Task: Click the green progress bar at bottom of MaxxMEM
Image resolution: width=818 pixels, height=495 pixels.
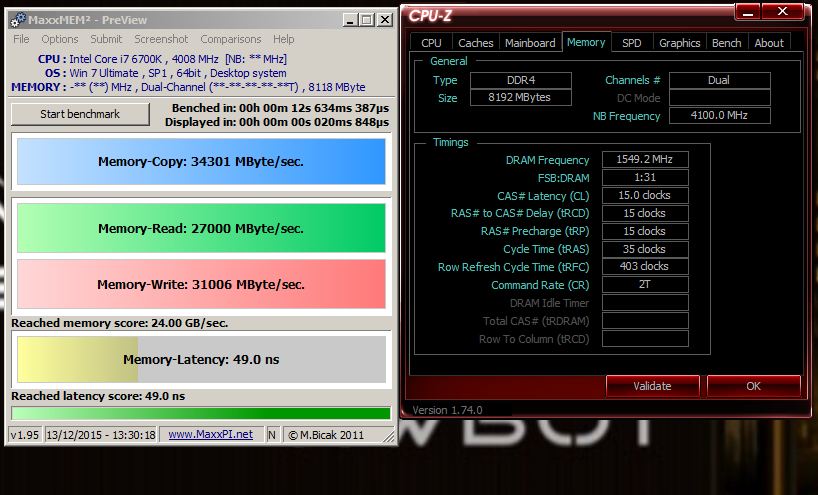Action: click(x=201, y=413)
